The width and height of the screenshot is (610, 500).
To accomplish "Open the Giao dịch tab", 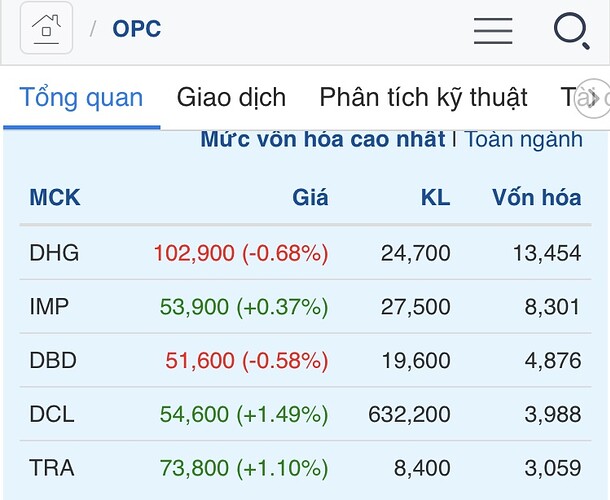I will (x=231, y=98).
